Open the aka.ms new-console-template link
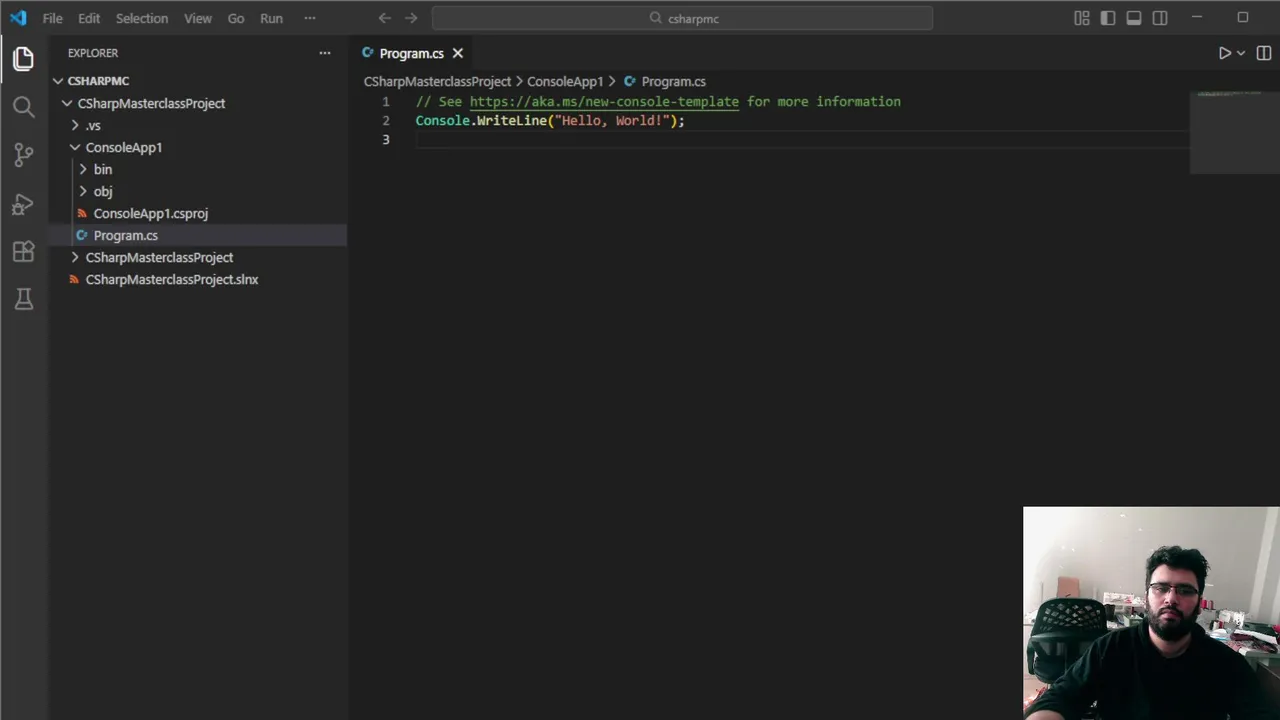1280x720 pixels. click(604, 101)
